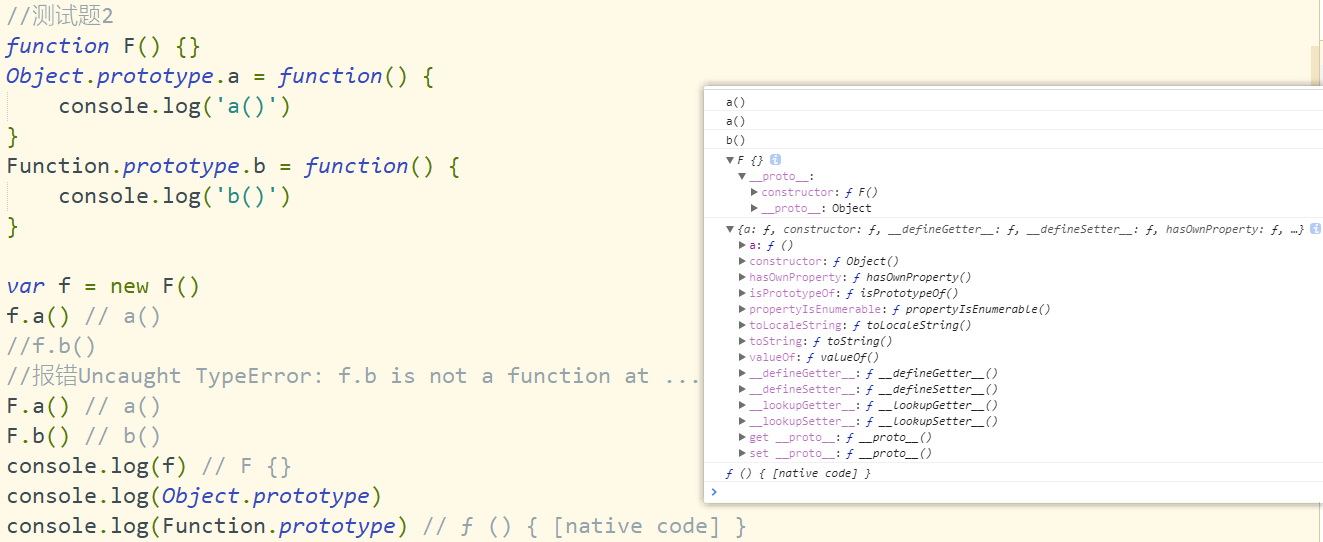
Task: Click console.log('a()') code line
Action: click(175, 106)
